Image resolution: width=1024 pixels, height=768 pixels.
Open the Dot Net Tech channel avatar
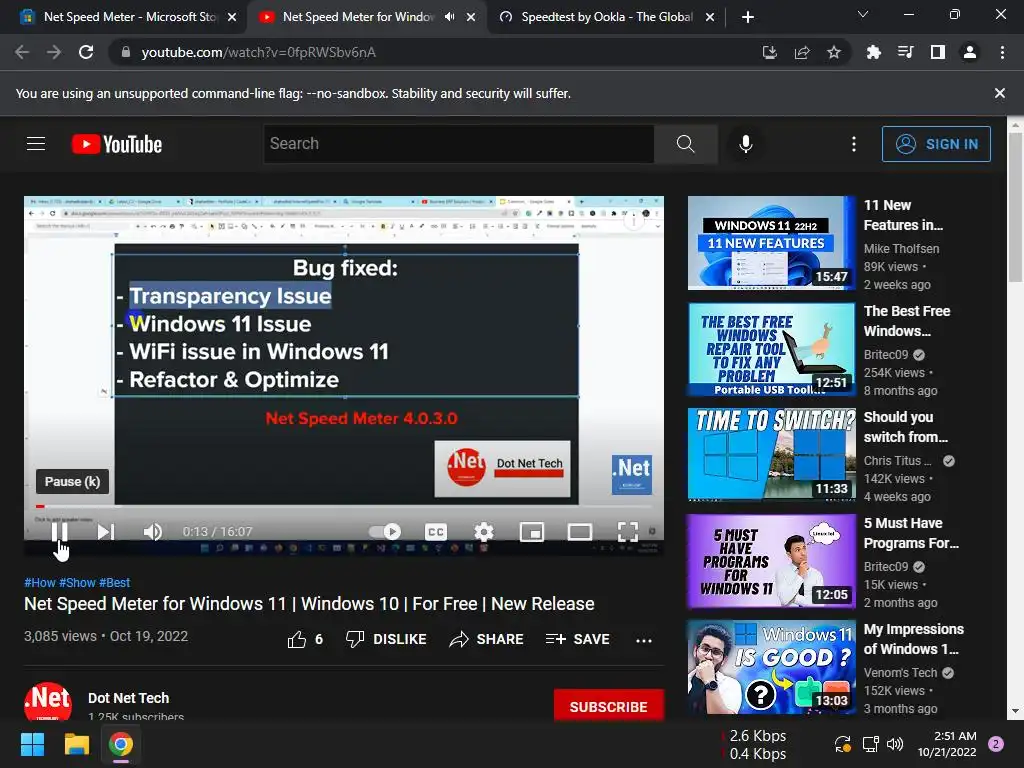[x=48, y=702]
